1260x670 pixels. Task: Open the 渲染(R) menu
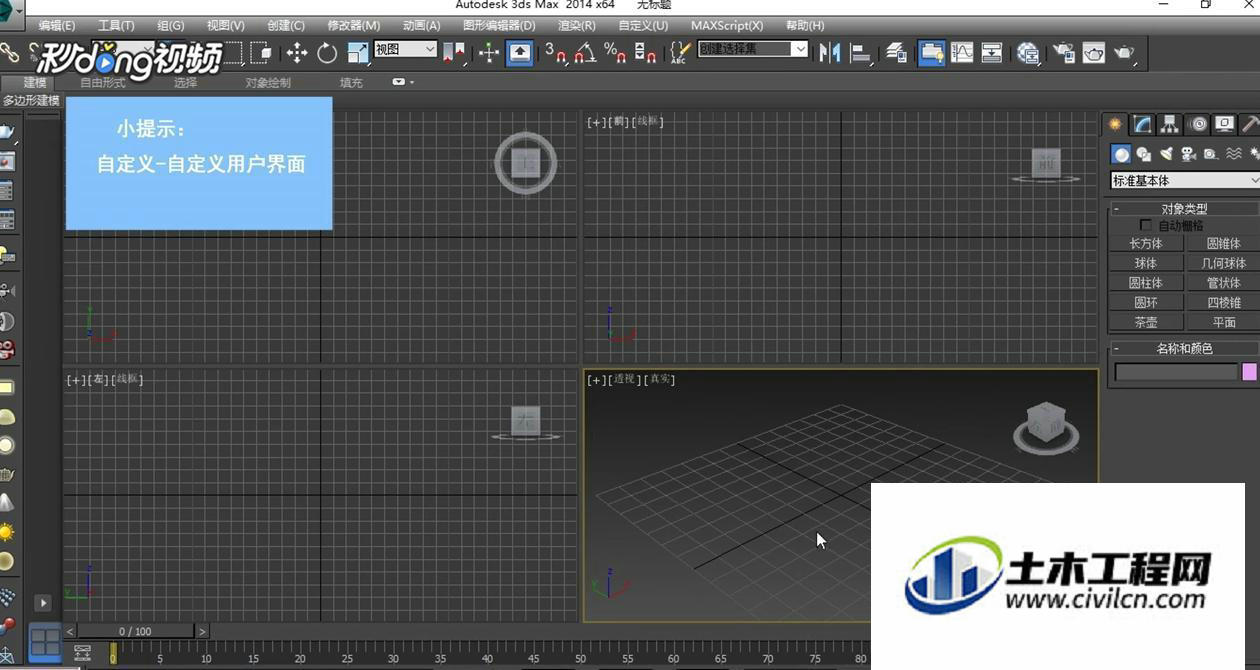point(576,25)
